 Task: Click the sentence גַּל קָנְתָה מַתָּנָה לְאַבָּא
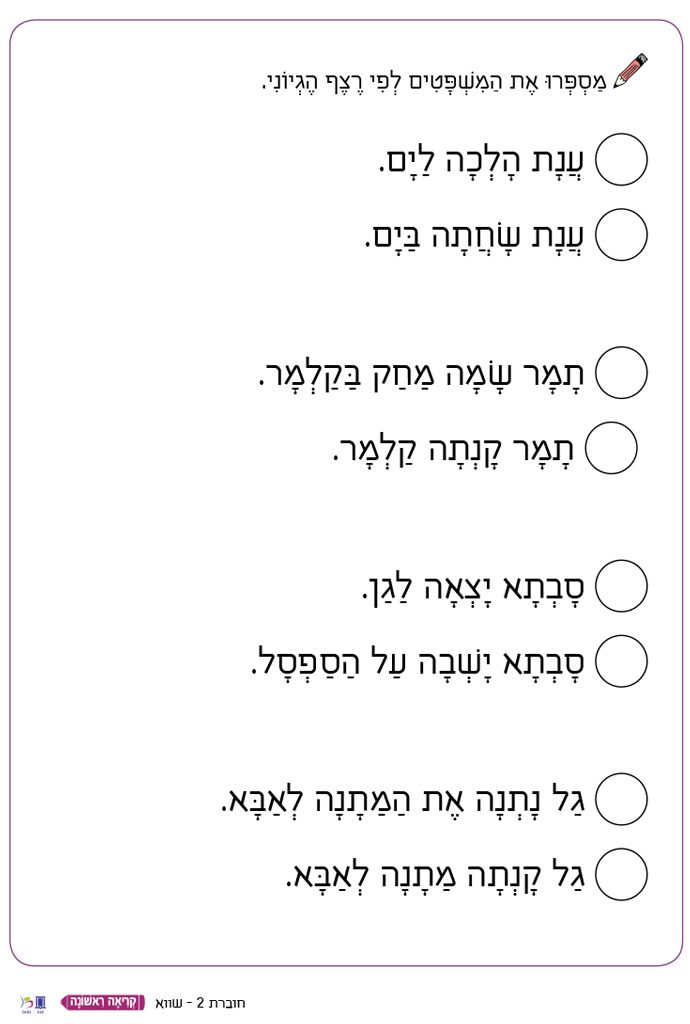coord(438,876)
